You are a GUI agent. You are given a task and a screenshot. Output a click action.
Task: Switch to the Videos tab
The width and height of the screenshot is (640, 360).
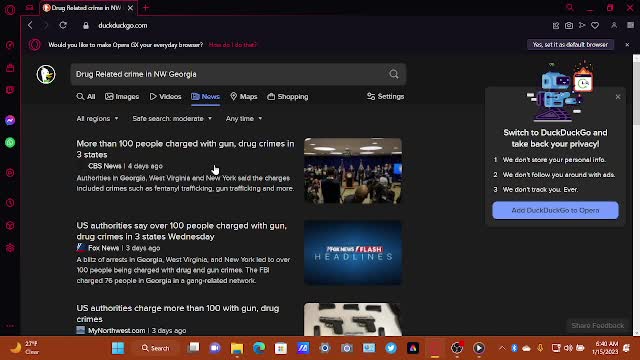(x=165, y=97)
